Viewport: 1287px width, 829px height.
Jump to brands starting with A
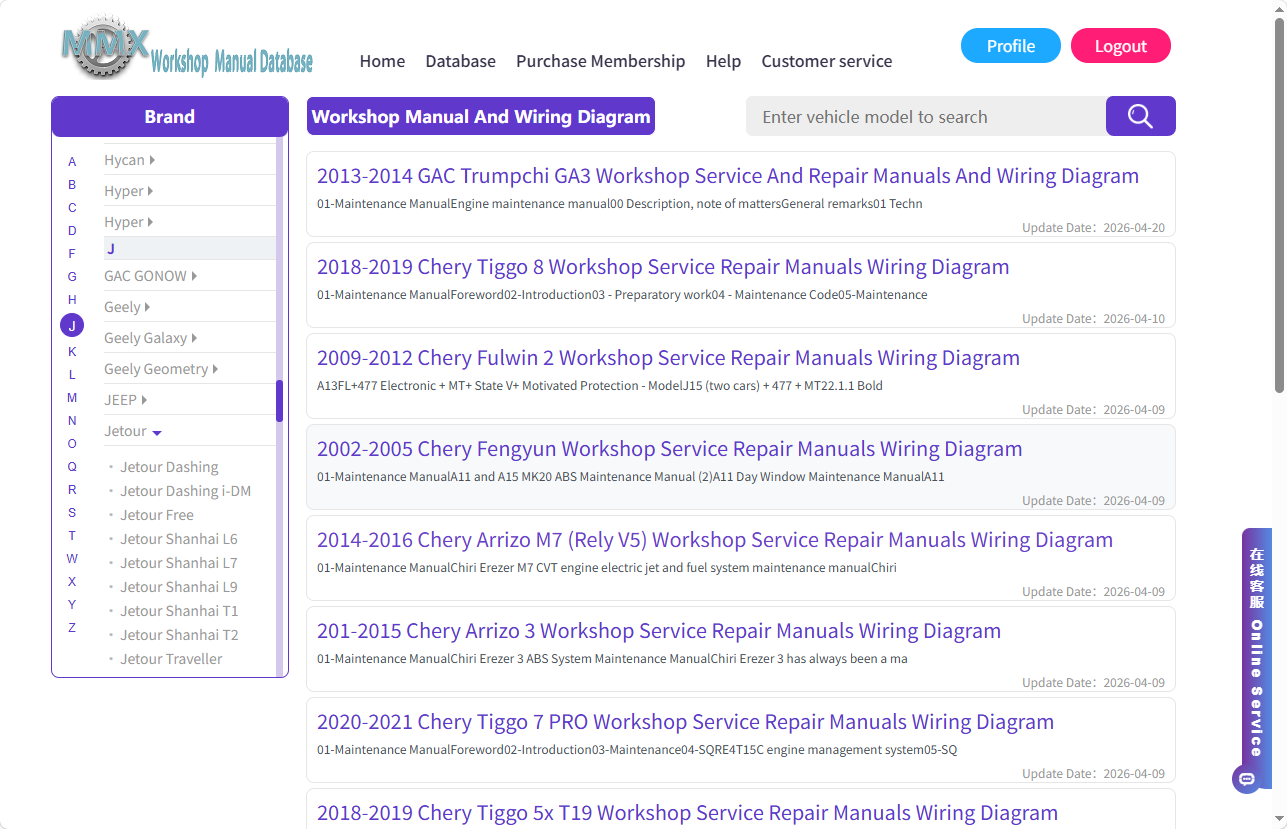pos(72,162)
